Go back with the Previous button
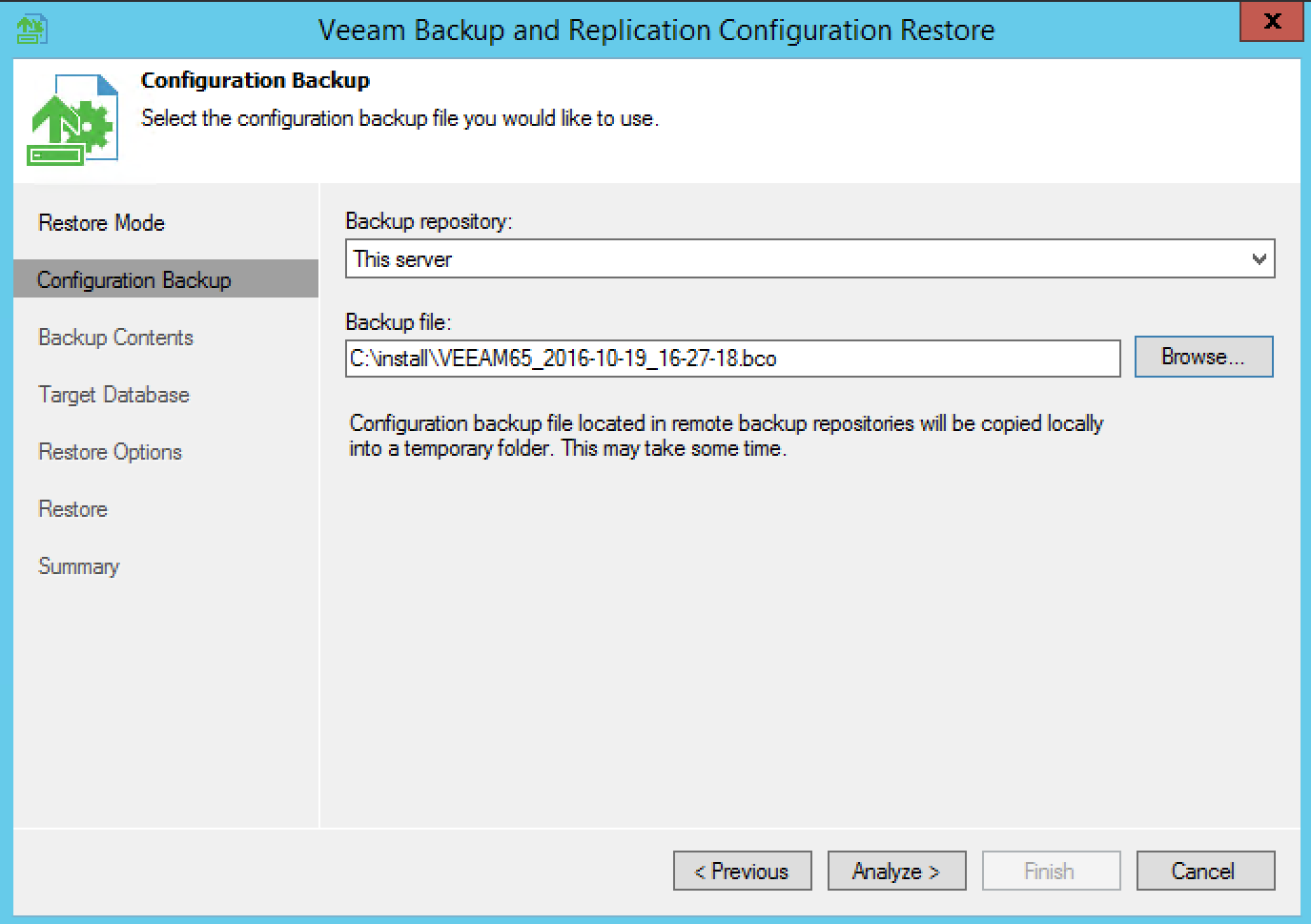 coord(742,871)
